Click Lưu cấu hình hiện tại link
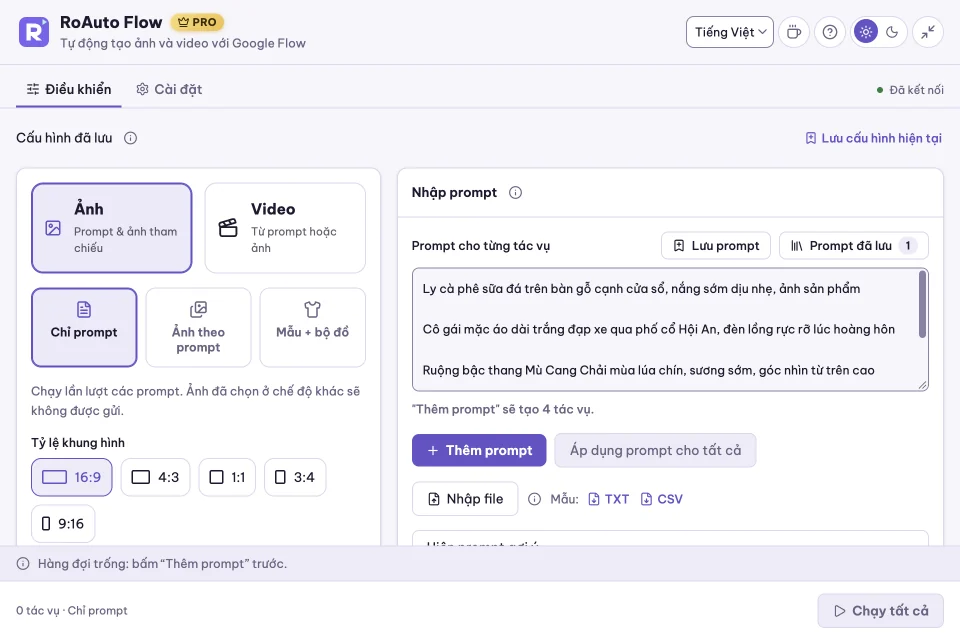This screenshot has height=640, width=960. point(874,138)
